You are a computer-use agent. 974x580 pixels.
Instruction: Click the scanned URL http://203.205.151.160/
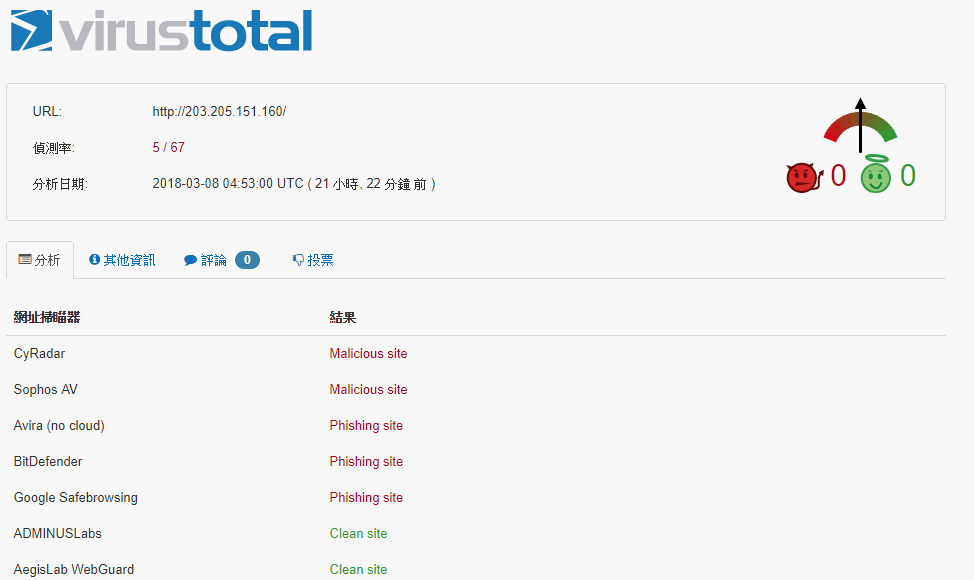219,111
